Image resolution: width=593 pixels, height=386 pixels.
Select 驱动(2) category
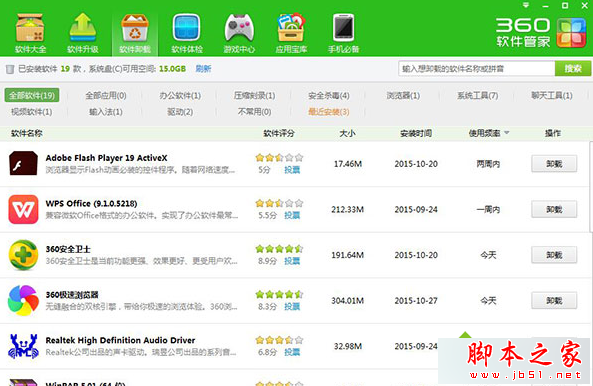(180, 112)
